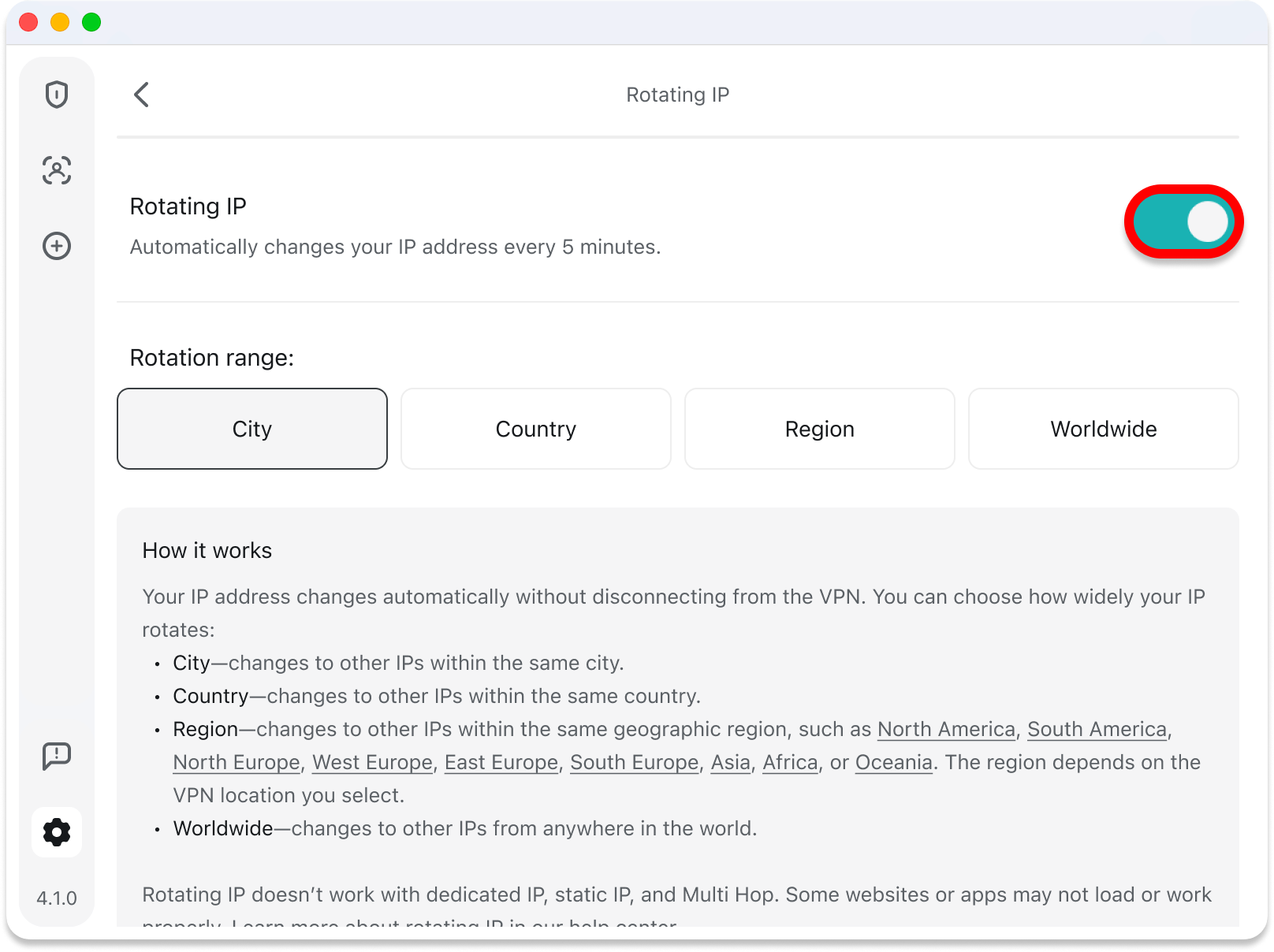Open the feedback chat bubble icon
Image resolution: width=1274 pixels, height=952 pixels.
tap(57, 756)
